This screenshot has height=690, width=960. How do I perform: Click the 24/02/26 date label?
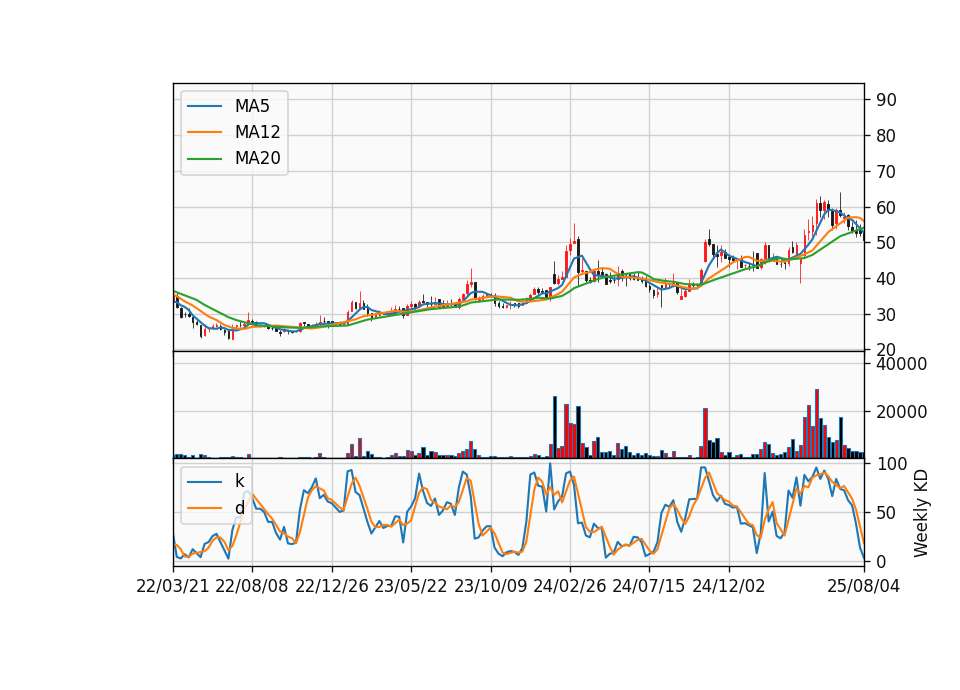pos(570,586)
